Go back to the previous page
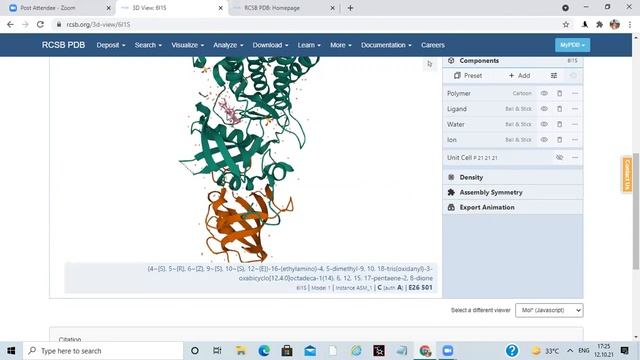Image resolution: width=640 pixels, height=360 pixels. pos(10,24)
